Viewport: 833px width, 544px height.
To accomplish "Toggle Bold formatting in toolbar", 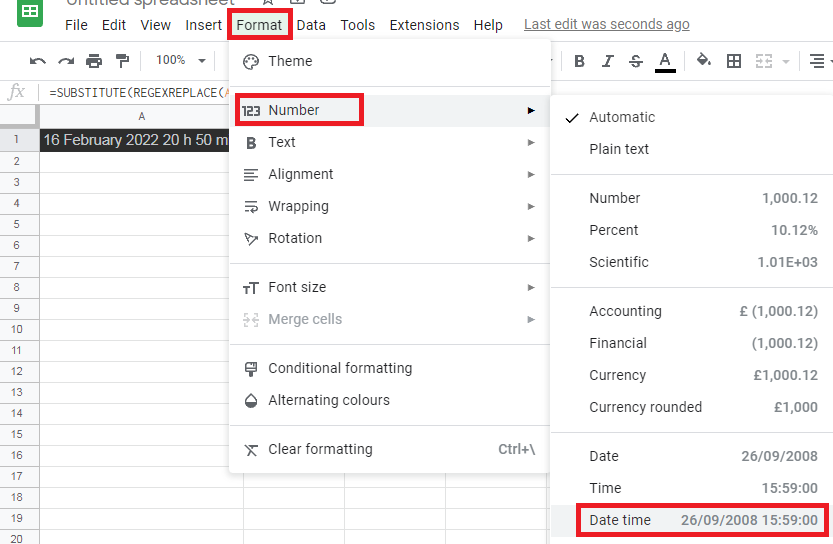I will click(580, 61).
